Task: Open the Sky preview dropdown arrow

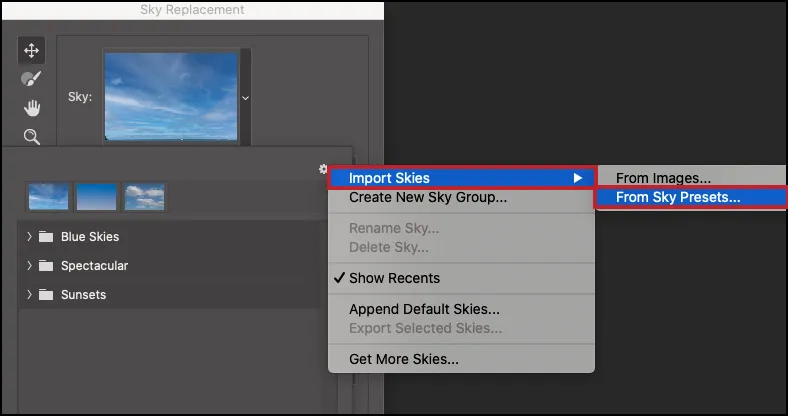Action: [245, 98]
